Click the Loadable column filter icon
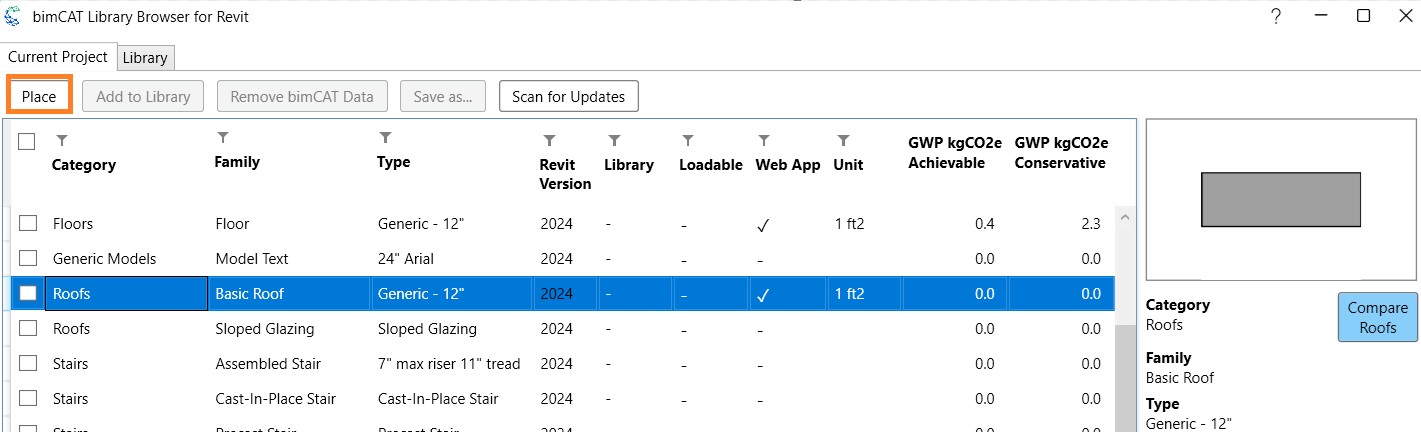The image size is (1421, 432). coord(687,141)
